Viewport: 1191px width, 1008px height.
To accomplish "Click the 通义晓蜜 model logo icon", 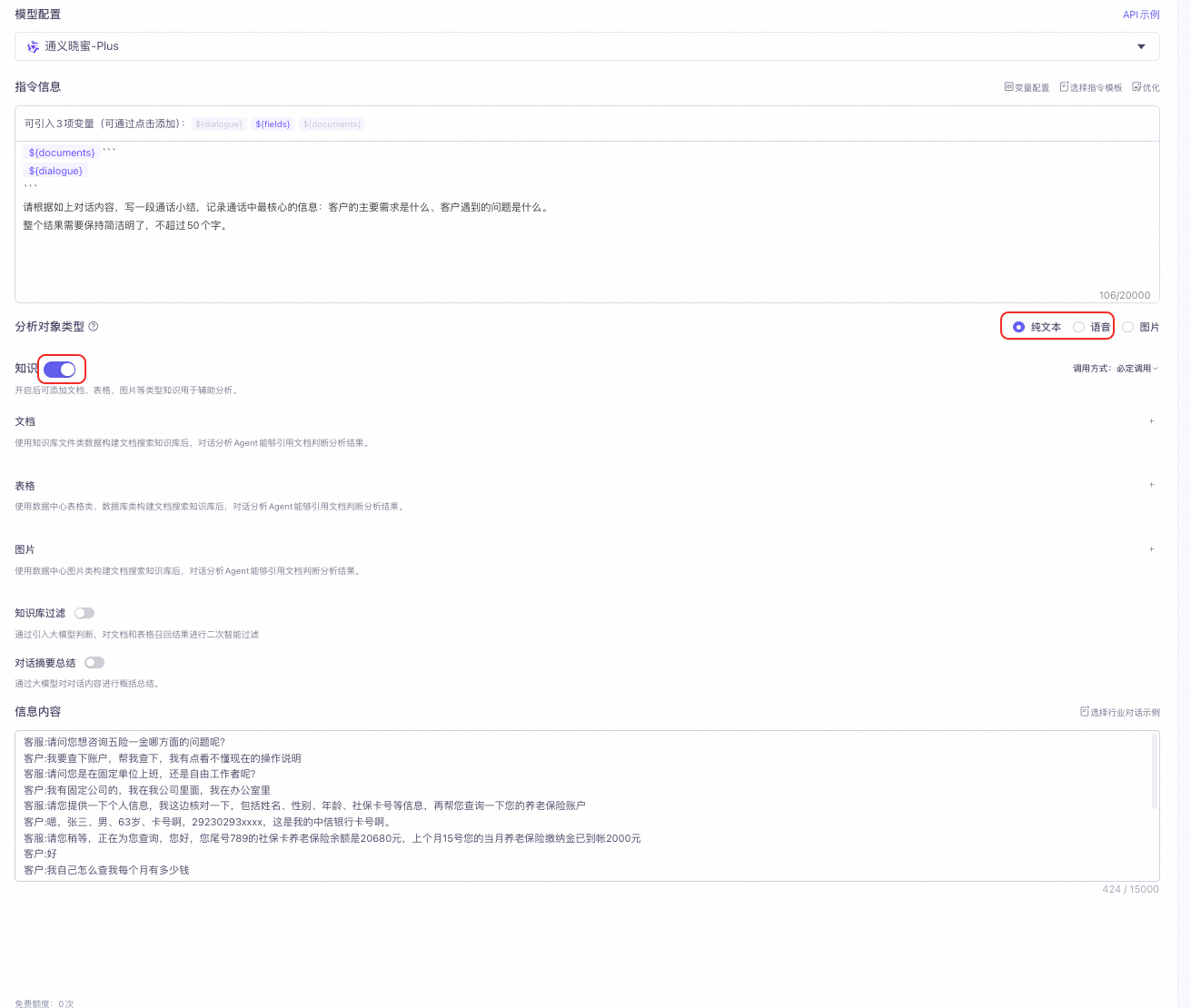I will pyautogui.click(x=34, y=46).
